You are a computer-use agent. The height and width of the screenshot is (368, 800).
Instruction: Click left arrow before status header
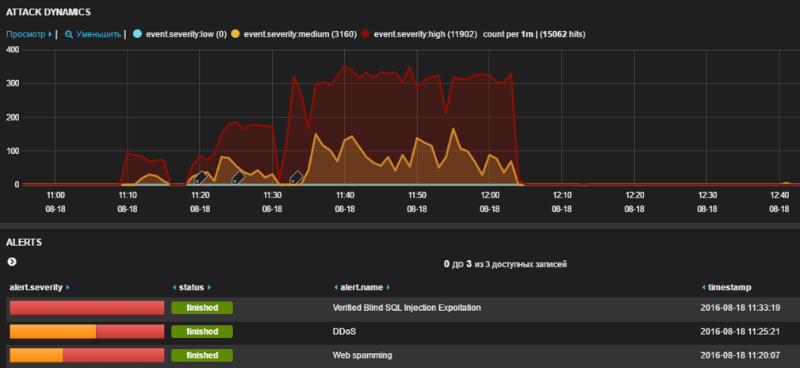click(x=174, y=288)
